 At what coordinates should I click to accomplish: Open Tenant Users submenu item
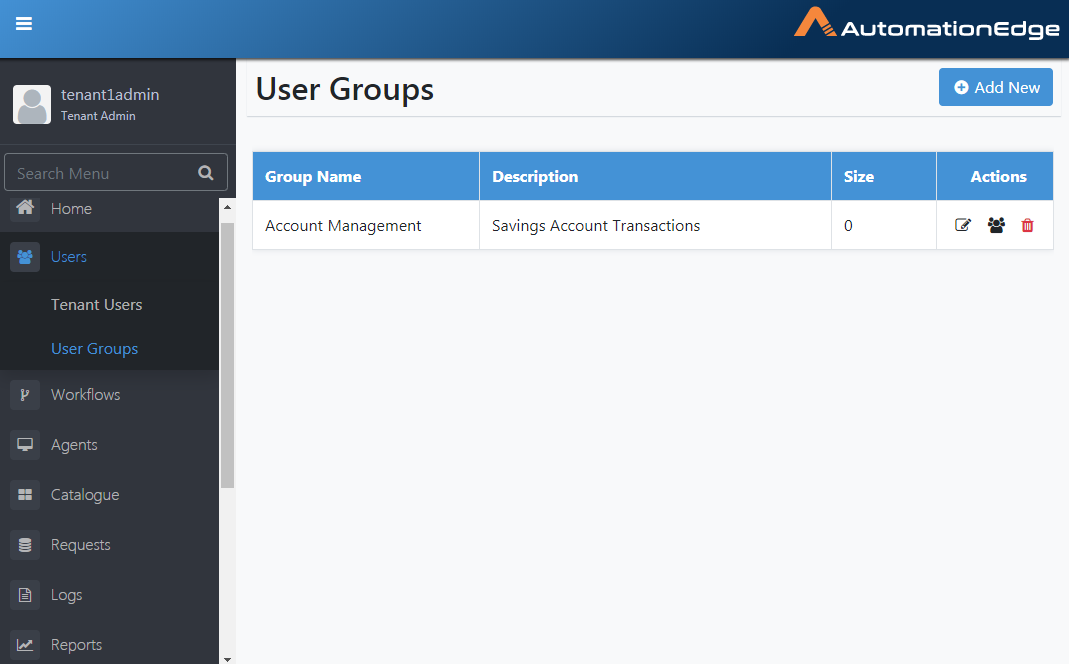pos(97,305)
